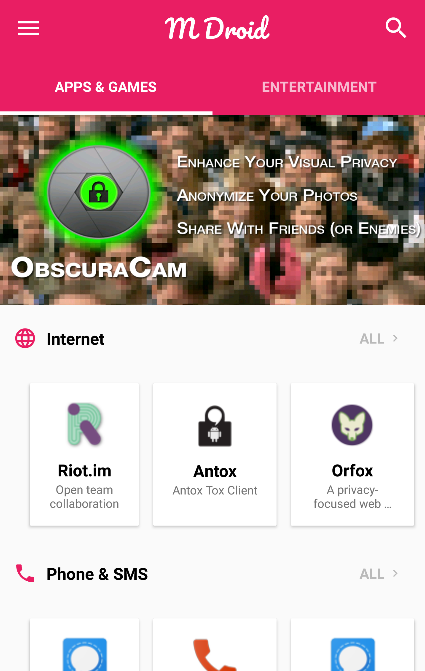Open the ObscuraCam featured banner
The width and height of the screenshot is (425, 671).
pyautogui.click(x=212, y=210)
